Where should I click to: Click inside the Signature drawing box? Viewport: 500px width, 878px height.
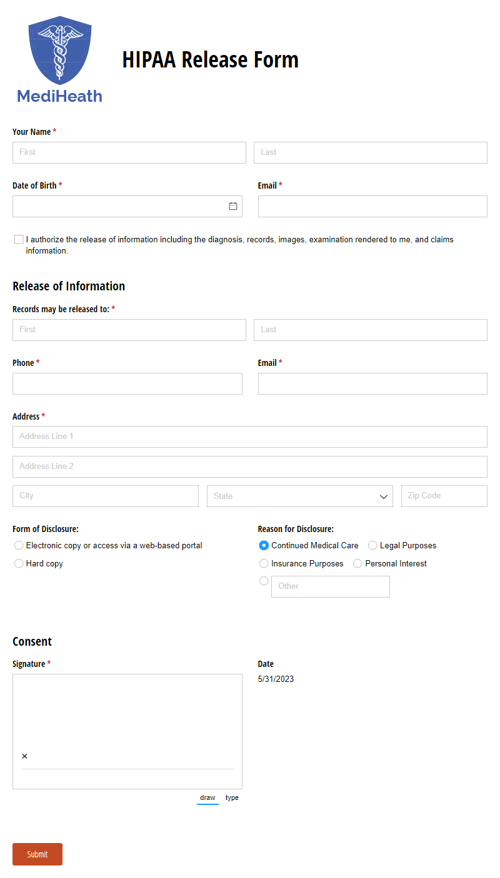pyautogui.click(x=128, y=731)
